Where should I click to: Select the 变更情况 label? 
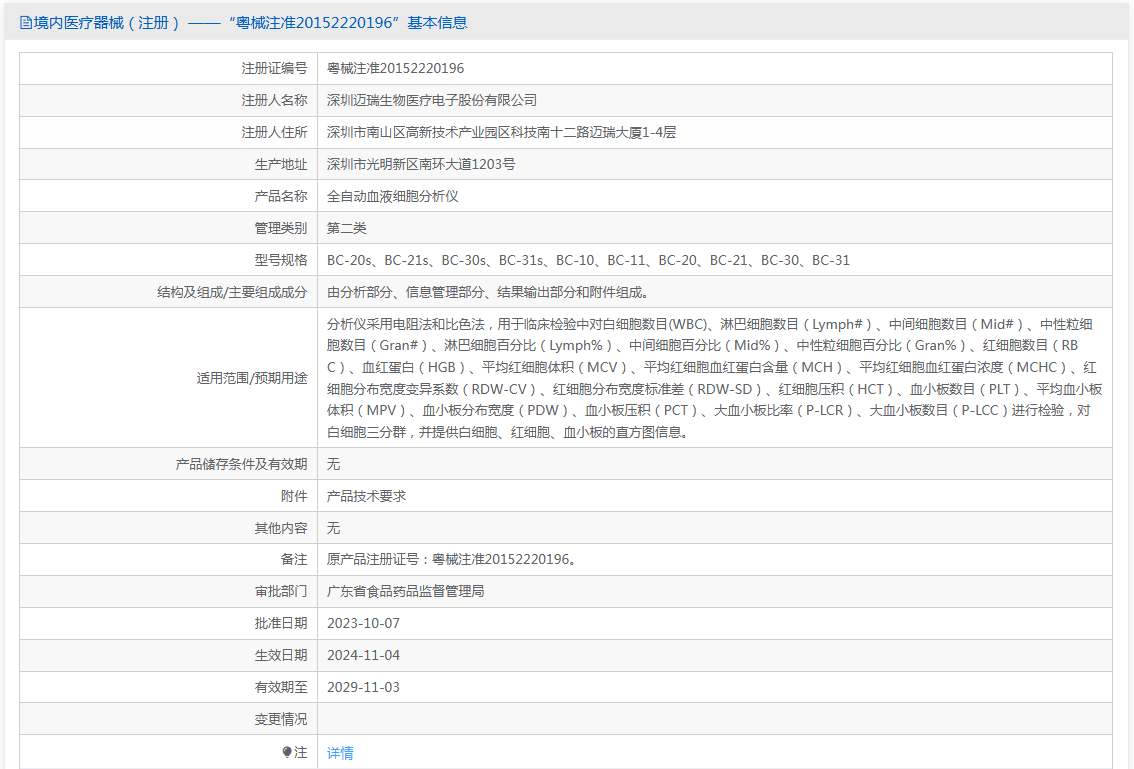281,719
